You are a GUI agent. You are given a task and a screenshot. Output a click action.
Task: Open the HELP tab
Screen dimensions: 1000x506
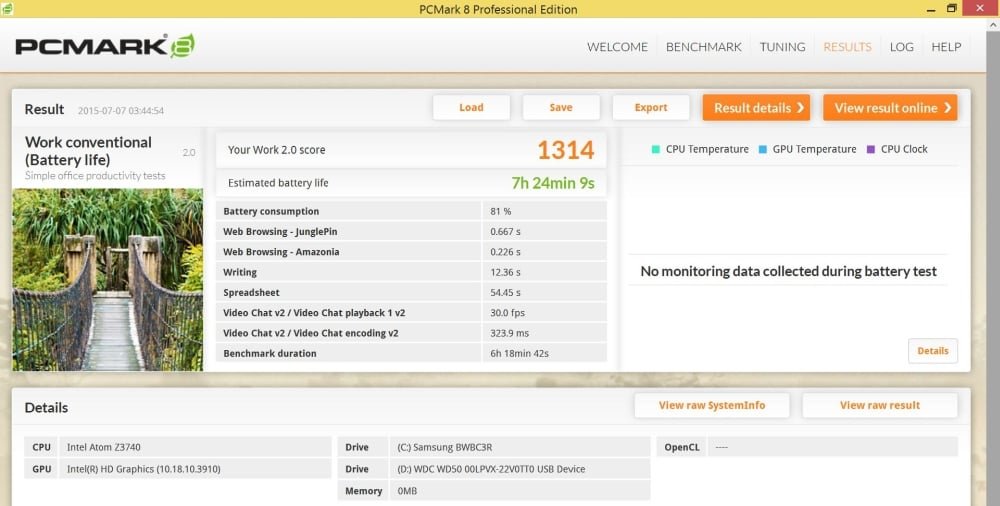click(946, 47)
